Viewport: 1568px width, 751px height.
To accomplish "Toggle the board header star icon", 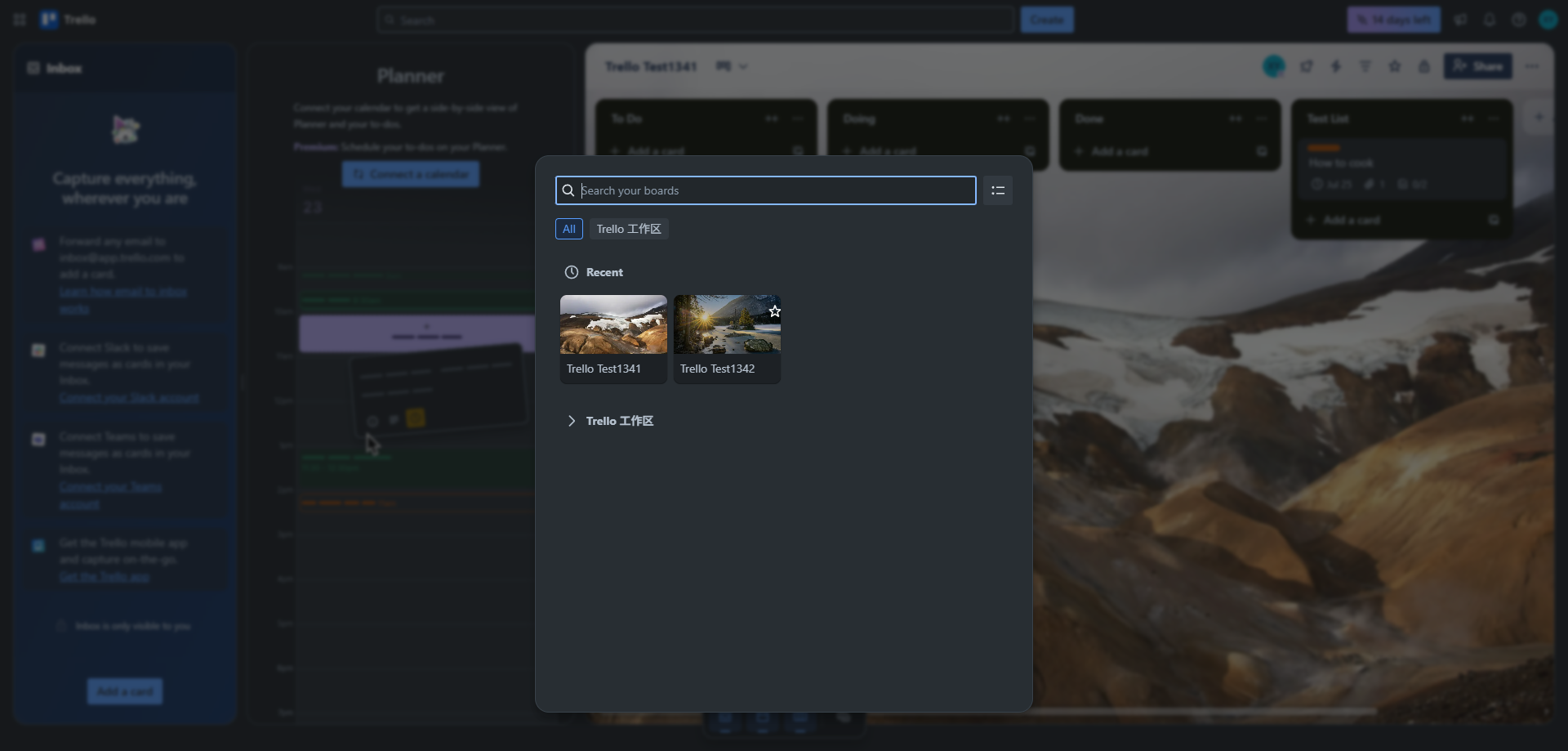I will [x=1395, y=66].
